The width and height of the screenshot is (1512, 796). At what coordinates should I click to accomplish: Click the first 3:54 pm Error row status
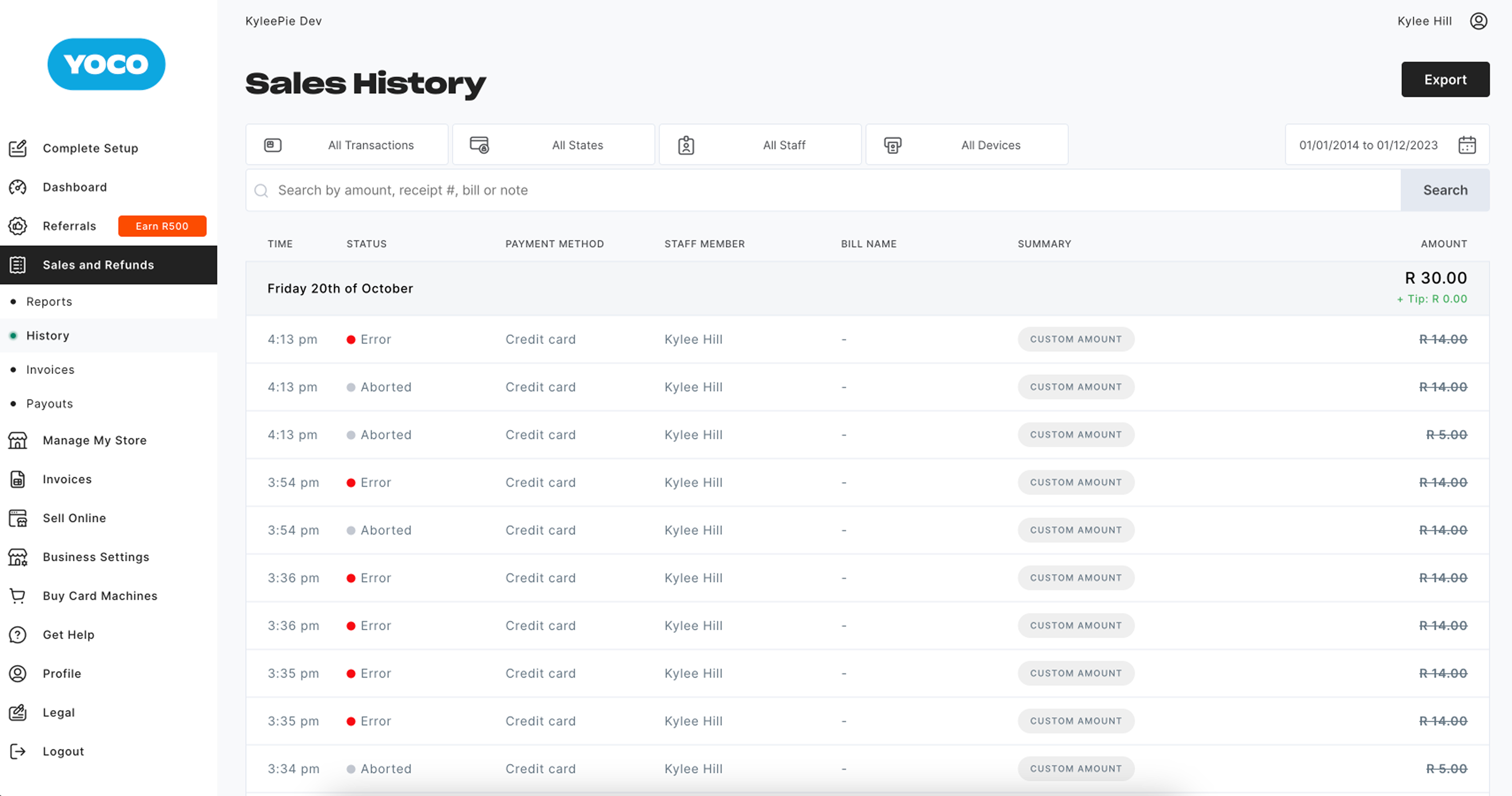coord(368,482)
